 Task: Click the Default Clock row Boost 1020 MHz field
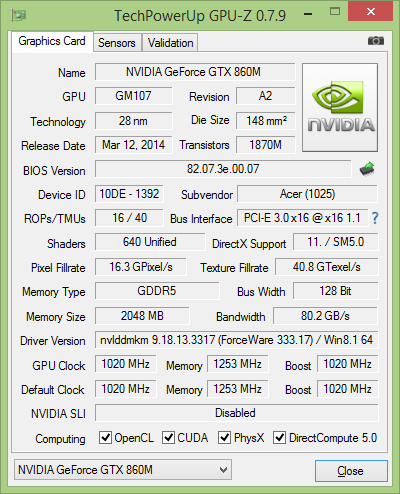coord(348,389)
